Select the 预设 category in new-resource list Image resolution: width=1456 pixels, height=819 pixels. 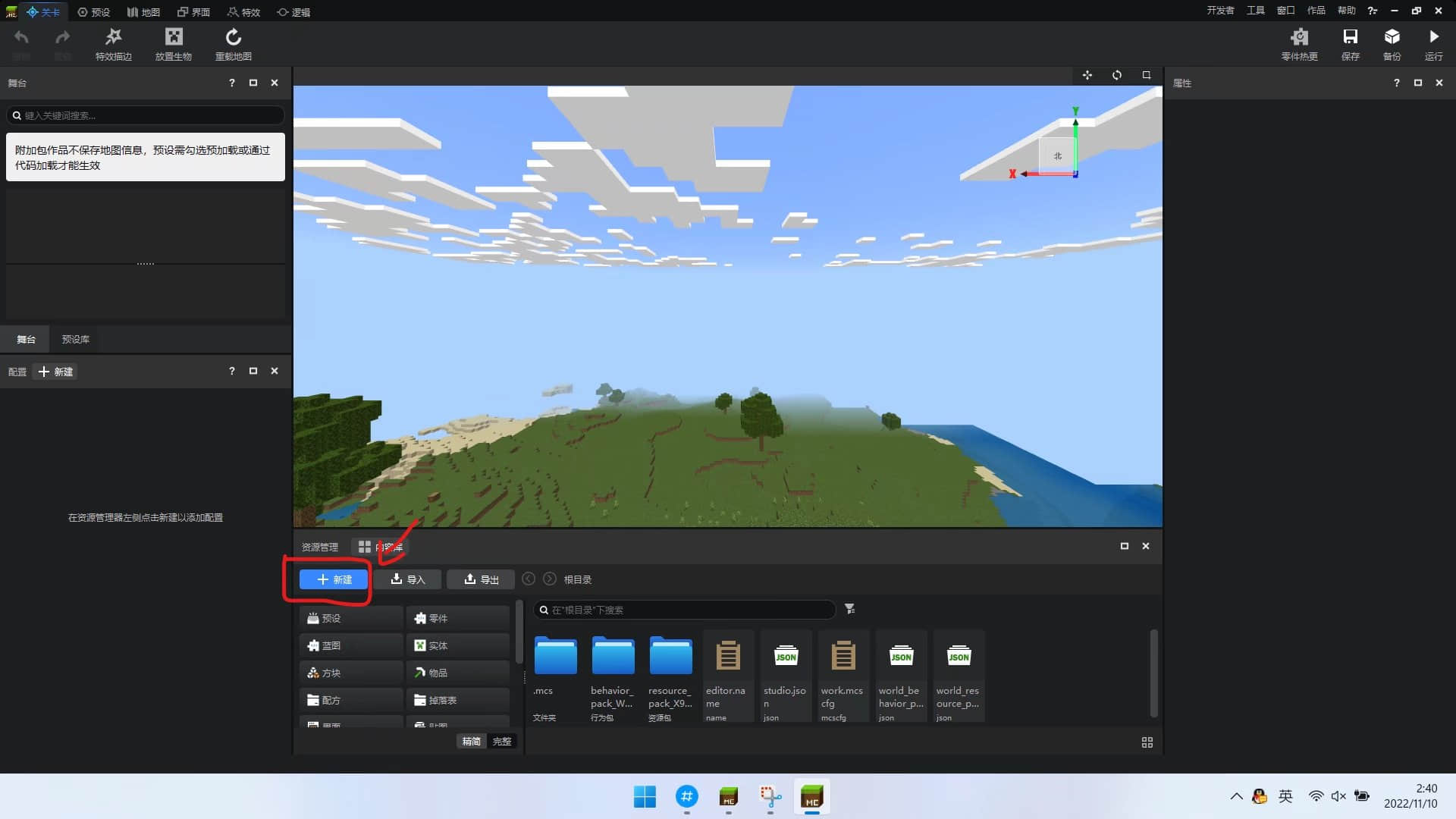tap(351, 618)
